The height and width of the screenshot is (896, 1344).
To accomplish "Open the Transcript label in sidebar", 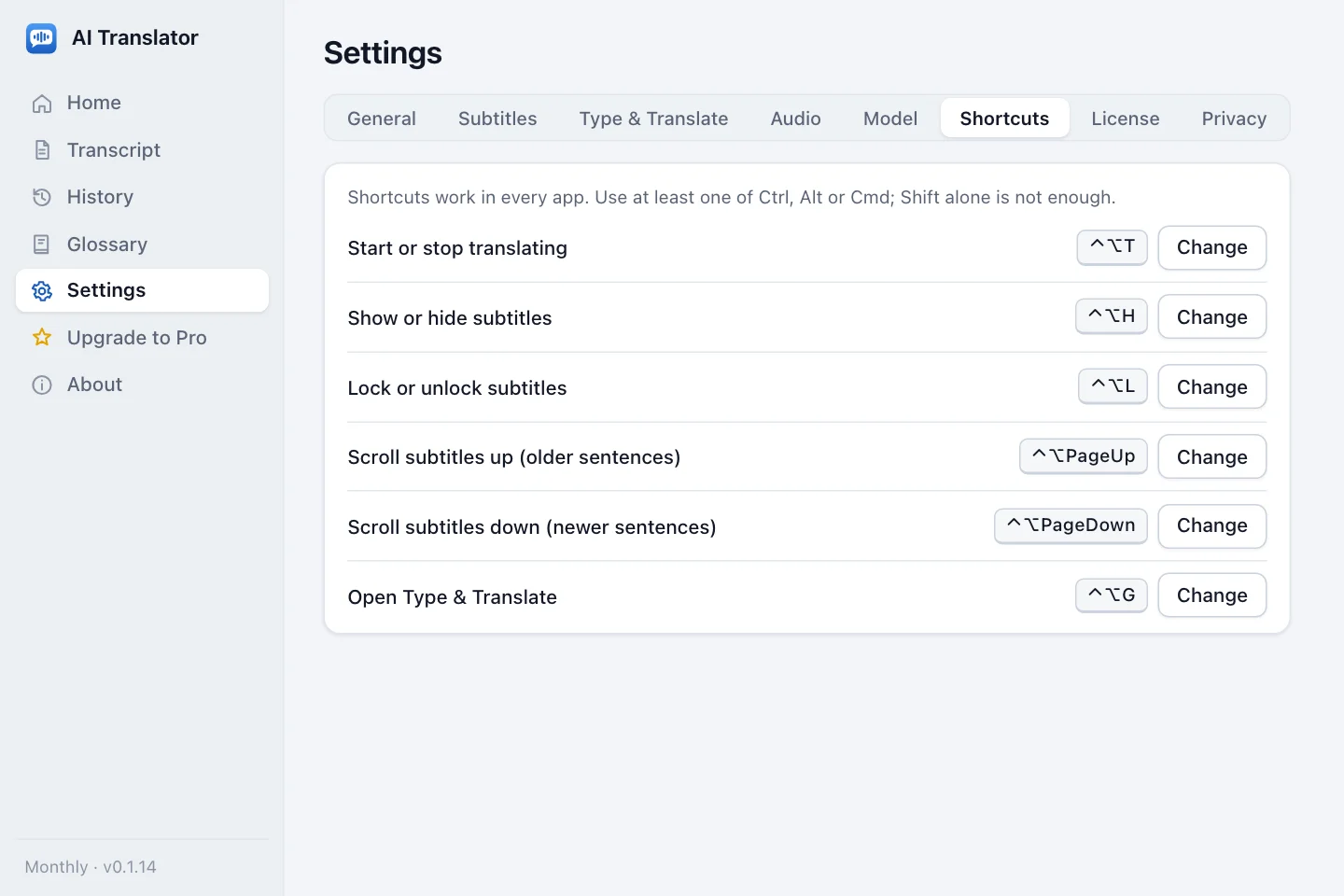I will click(x=114, y=150).
